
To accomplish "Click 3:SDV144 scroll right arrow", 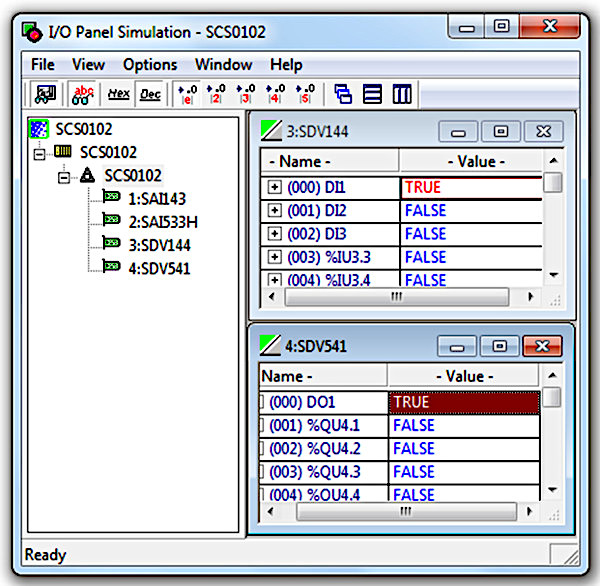I will click(x=530, y=297).
